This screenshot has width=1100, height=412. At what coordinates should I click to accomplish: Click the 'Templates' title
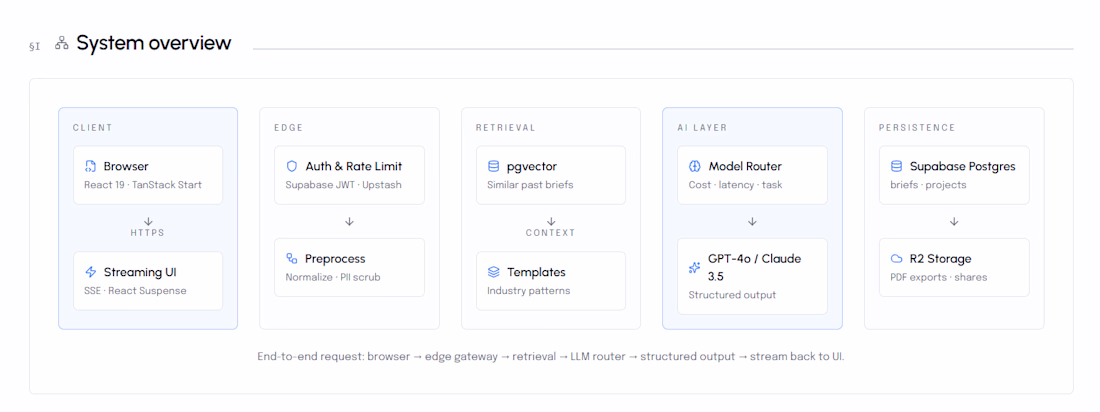click(x=537, y=272)
